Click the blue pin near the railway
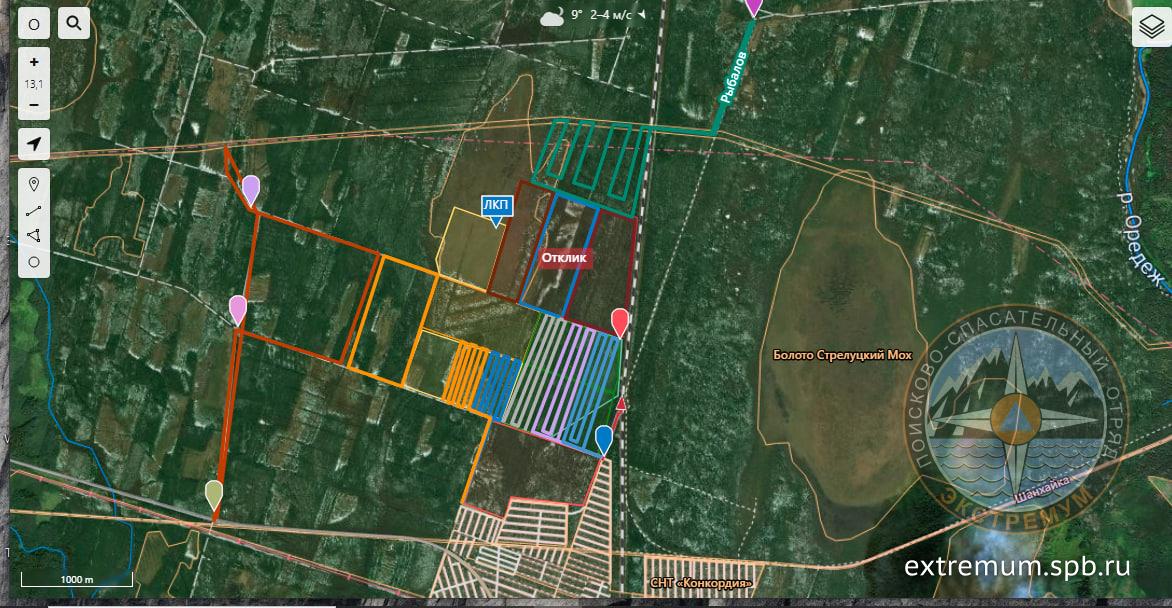This screenshot has height=608, width=1172. 604,440
